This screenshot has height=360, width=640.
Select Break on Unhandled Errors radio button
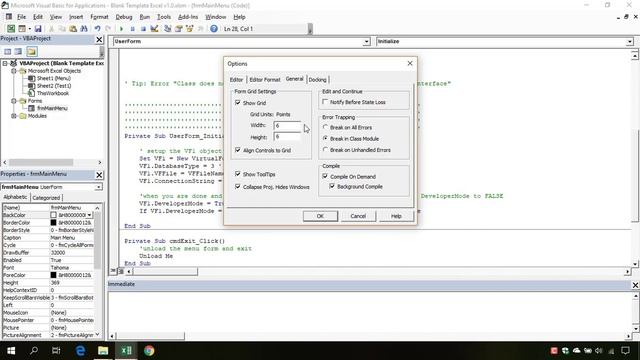[x=325, y=150]
